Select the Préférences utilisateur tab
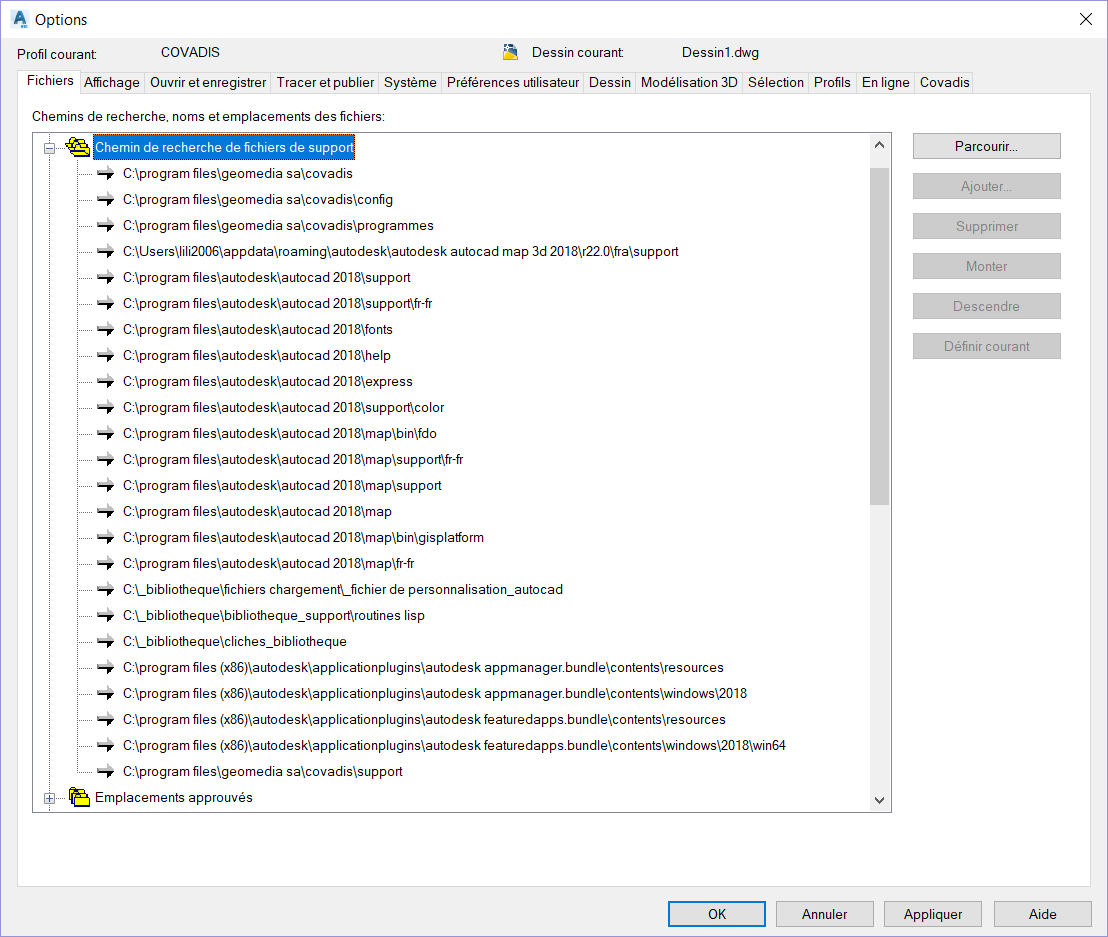The image size is (1108, 937). [x=513, y=83]
